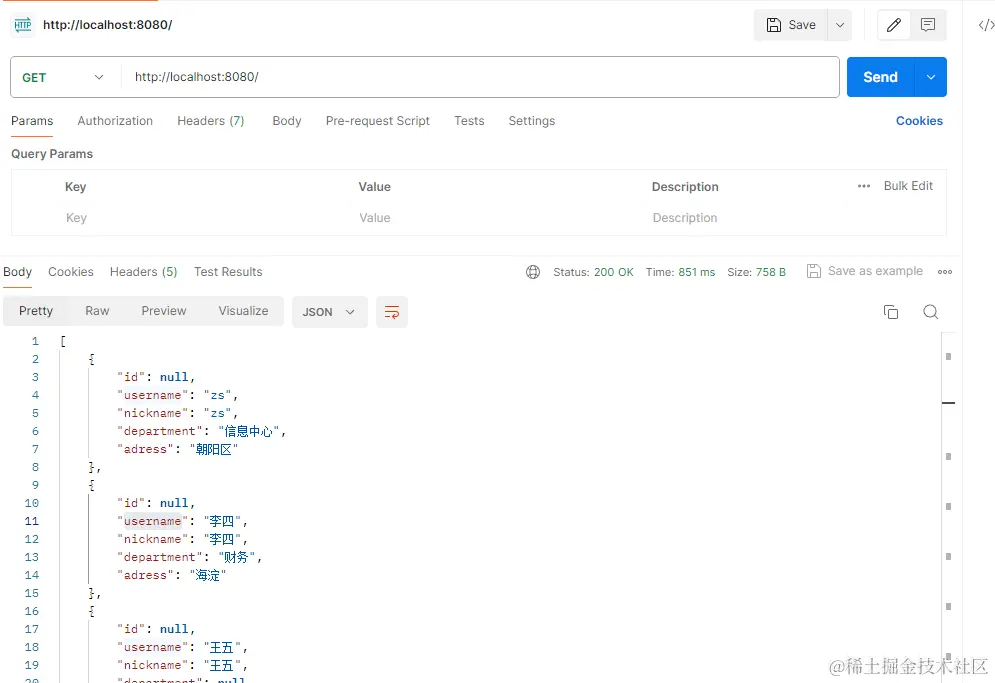Copy the response with the copy icon
Screen dimensions: 995x683
[891, 312]
